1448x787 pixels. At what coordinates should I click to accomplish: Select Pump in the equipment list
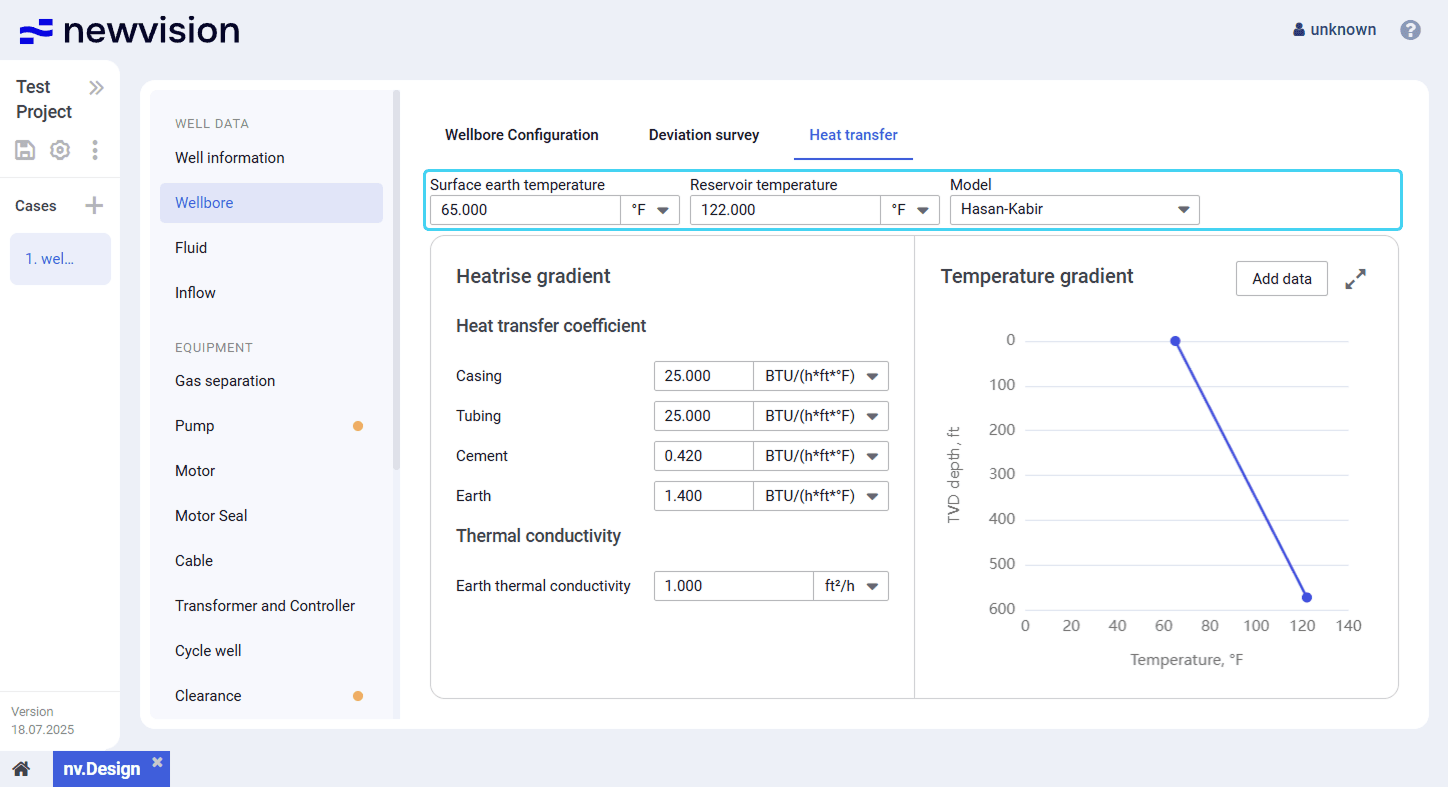195,426
